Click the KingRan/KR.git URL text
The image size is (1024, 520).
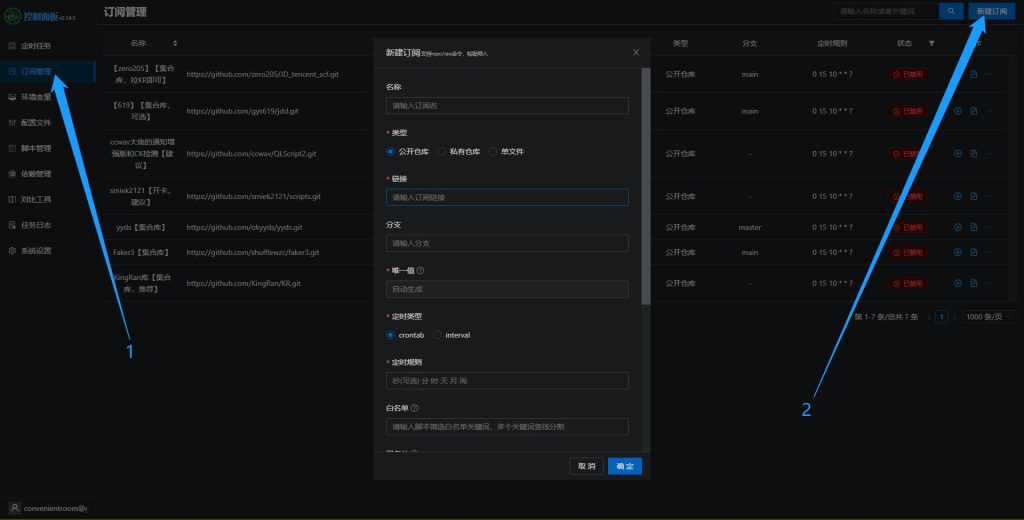point(244,284)
